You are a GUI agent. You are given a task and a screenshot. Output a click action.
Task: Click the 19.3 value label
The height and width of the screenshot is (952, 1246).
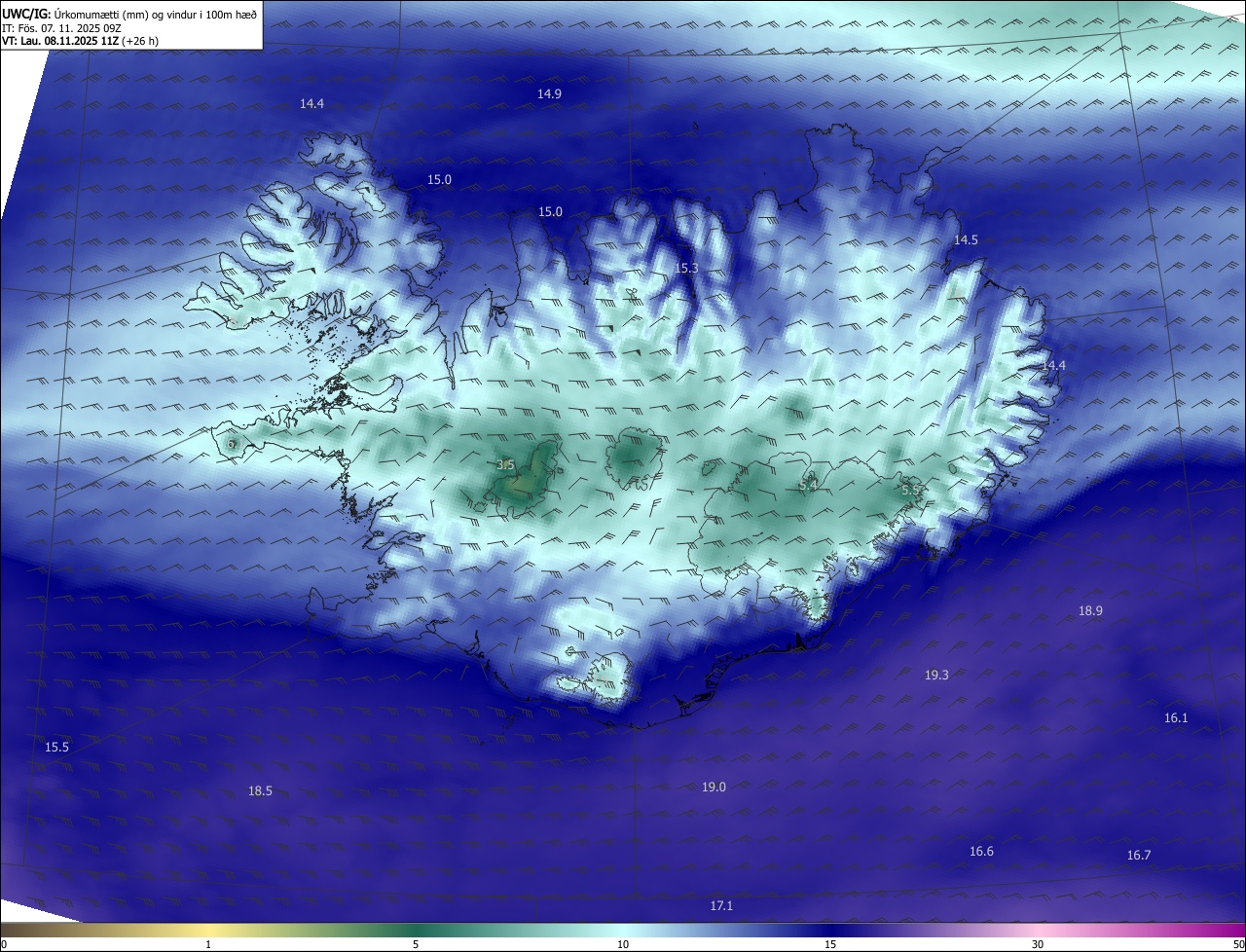click(936, 676)
